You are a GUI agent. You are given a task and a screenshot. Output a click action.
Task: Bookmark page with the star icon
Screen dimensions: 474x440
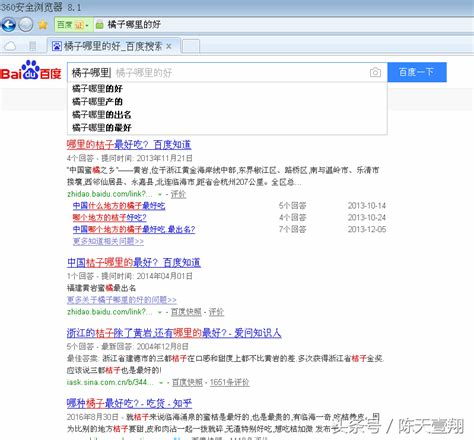tap(43, 25)
